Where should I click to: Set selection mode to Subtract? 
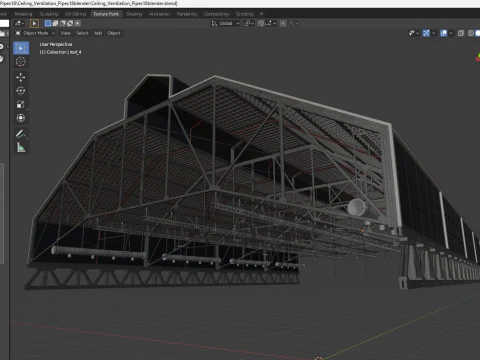[63, 23]
